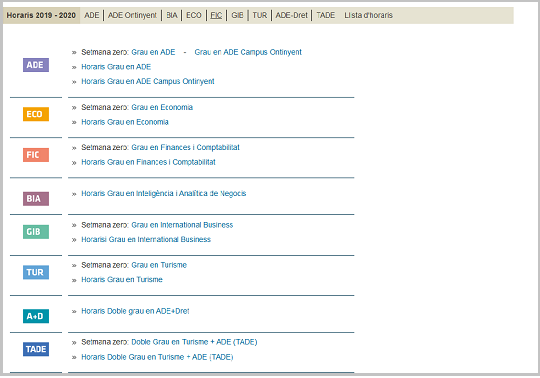
Task: Click the teal A+D degree badge
Action: point(36,316)
